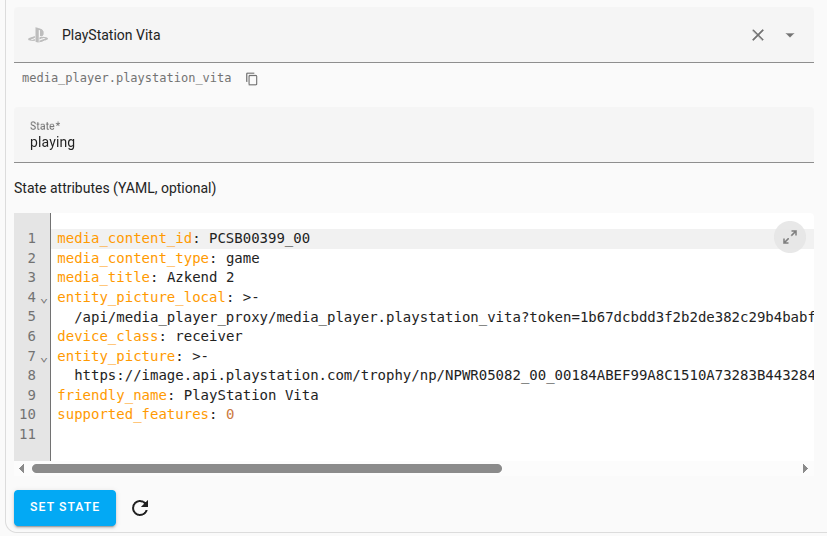Click the left scroll arrow of the editor
The image size is (827, 536).
tap(20, 468)
